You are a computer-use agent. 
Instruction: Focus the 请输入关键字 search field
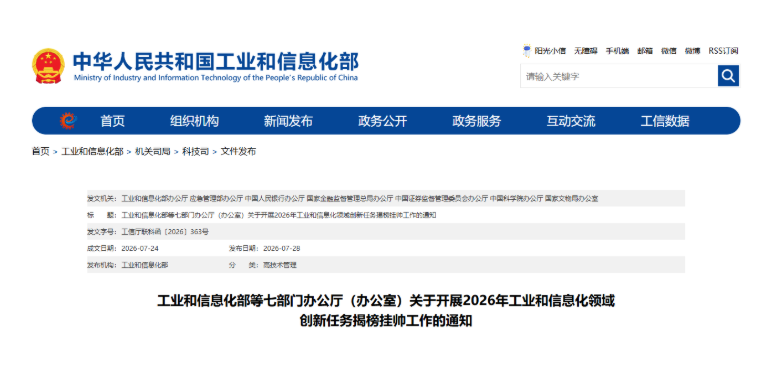tap(619, 76)
